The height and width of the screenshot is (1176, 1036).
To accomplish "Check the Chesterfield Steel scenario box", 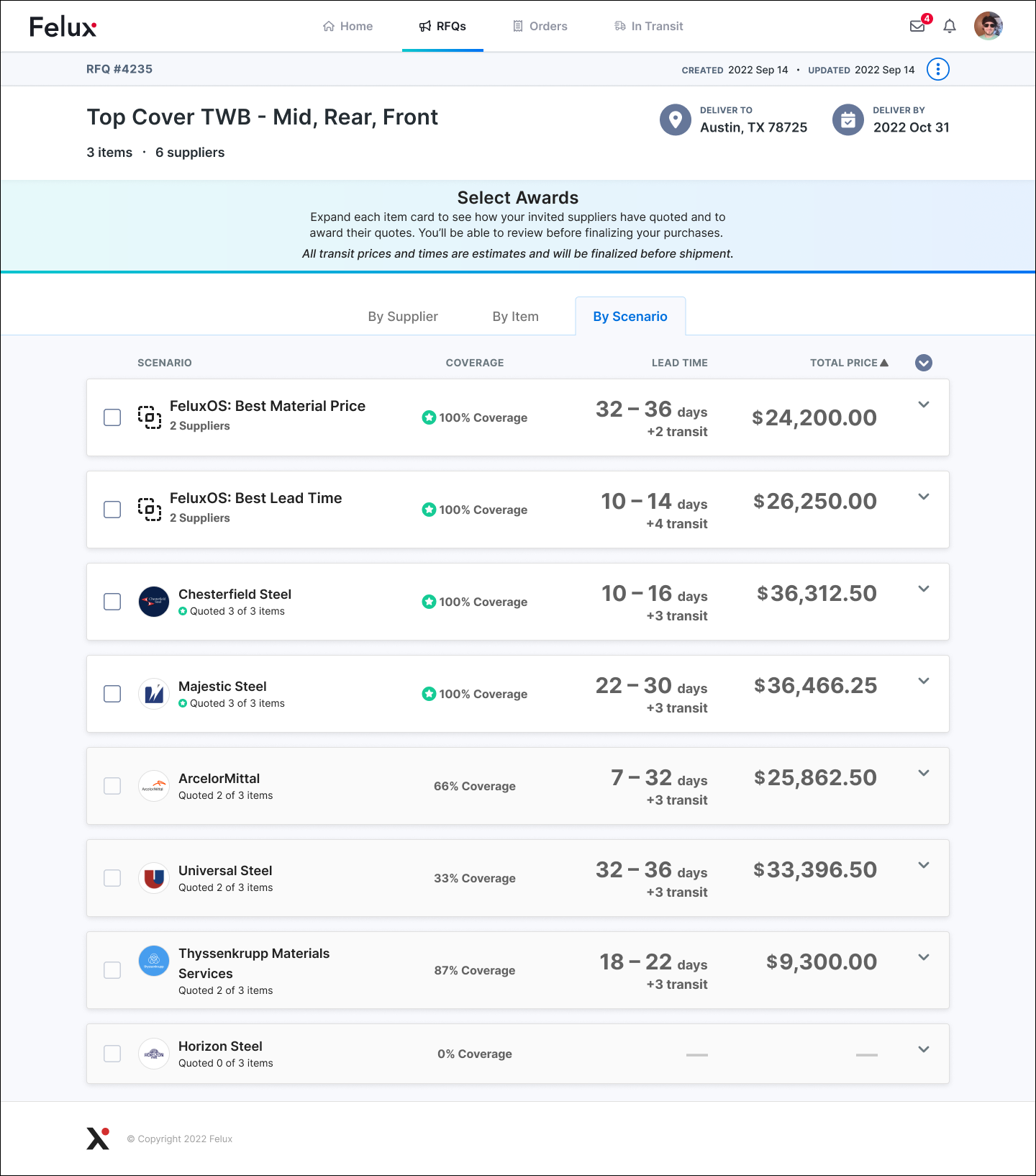I will (112, 602).
